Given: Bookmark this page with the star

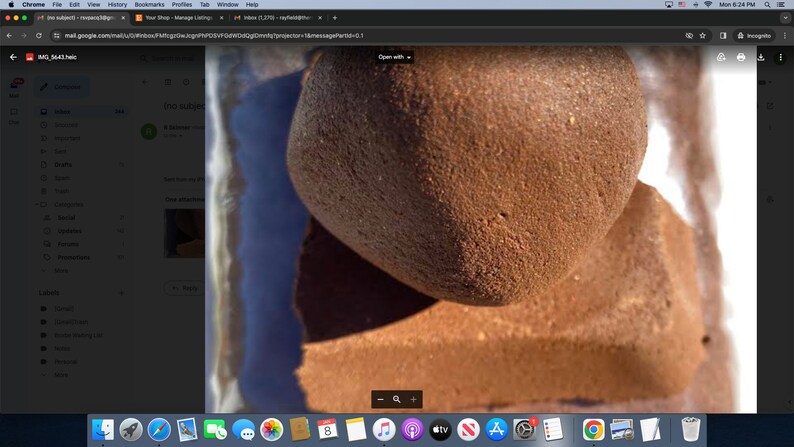Looking at the screenshot, I should tap(702, 35).
